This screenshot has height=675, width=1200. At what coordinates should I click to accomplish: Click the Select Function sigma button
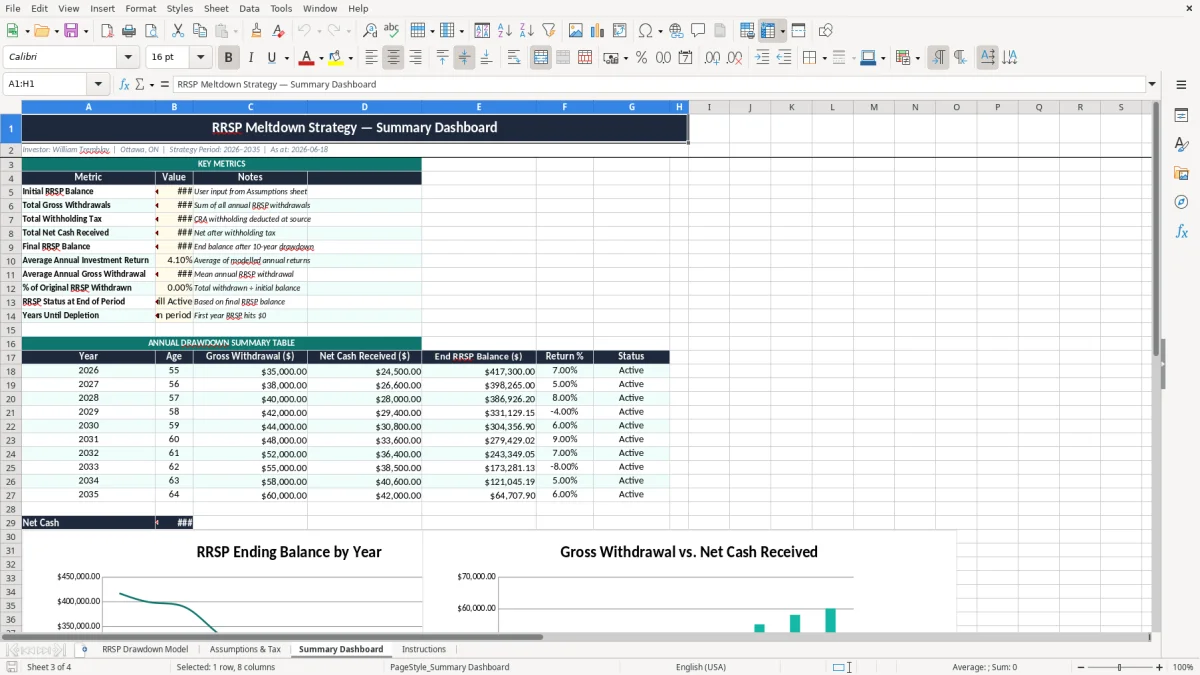(140, 84)
